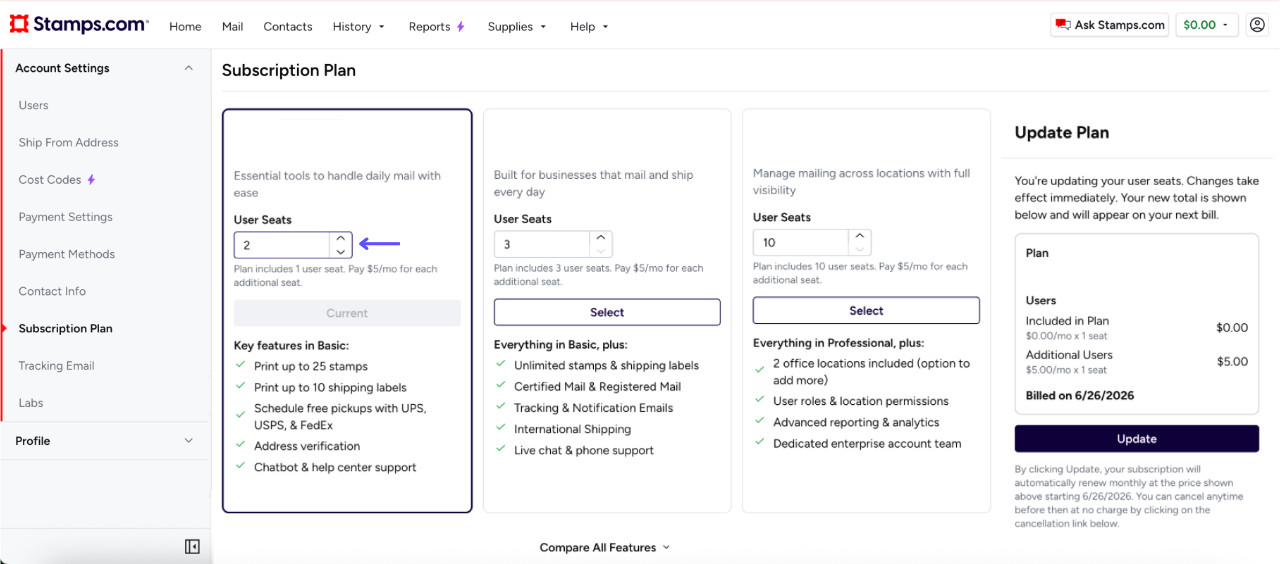Viewport: 1280px width, 564px height.
Task: Click 'Address verification' feature
Action: click(307, 447)
